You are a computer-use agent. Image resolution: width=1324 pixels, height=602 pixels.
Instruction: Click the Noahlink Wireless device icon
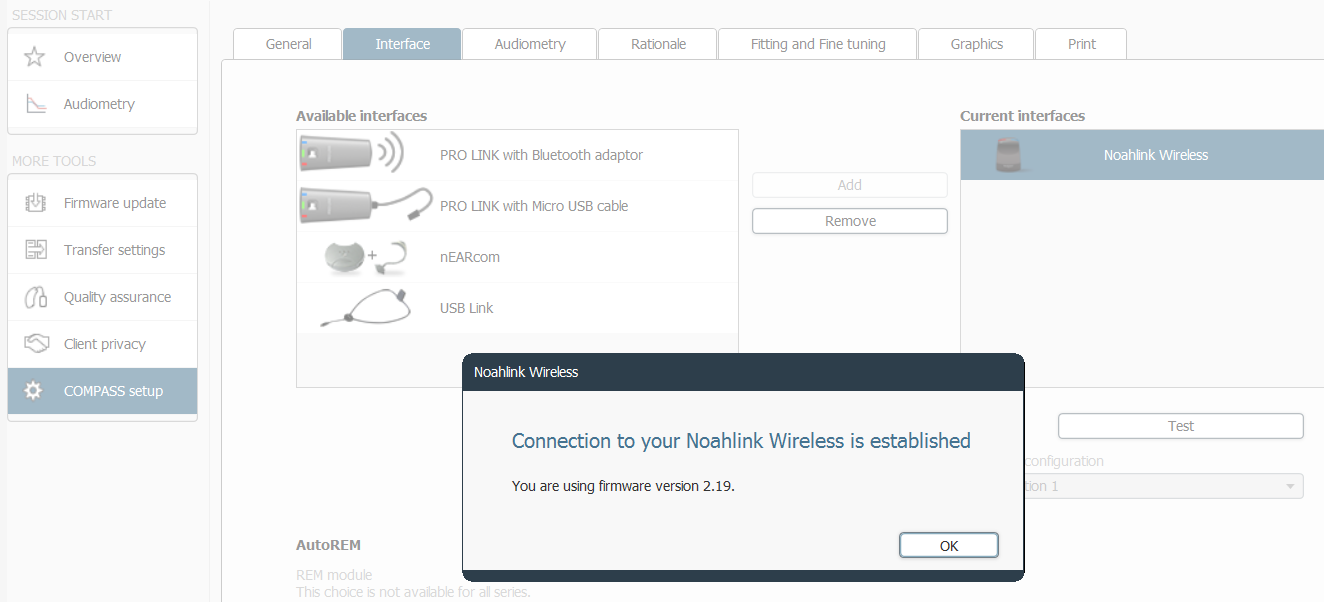pos(1011,155)
